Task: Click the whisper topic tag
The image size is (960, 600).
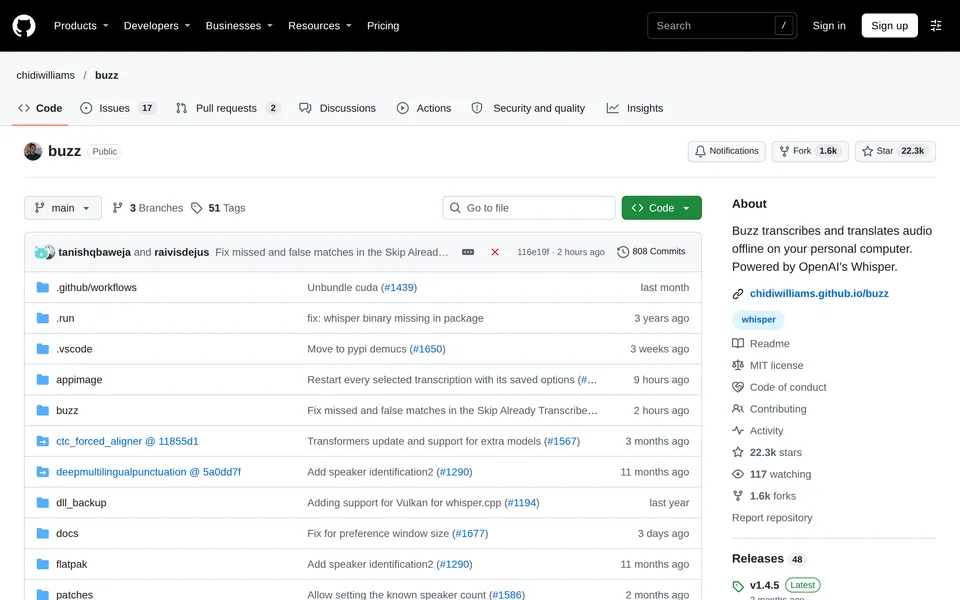Action: (758, 320)
